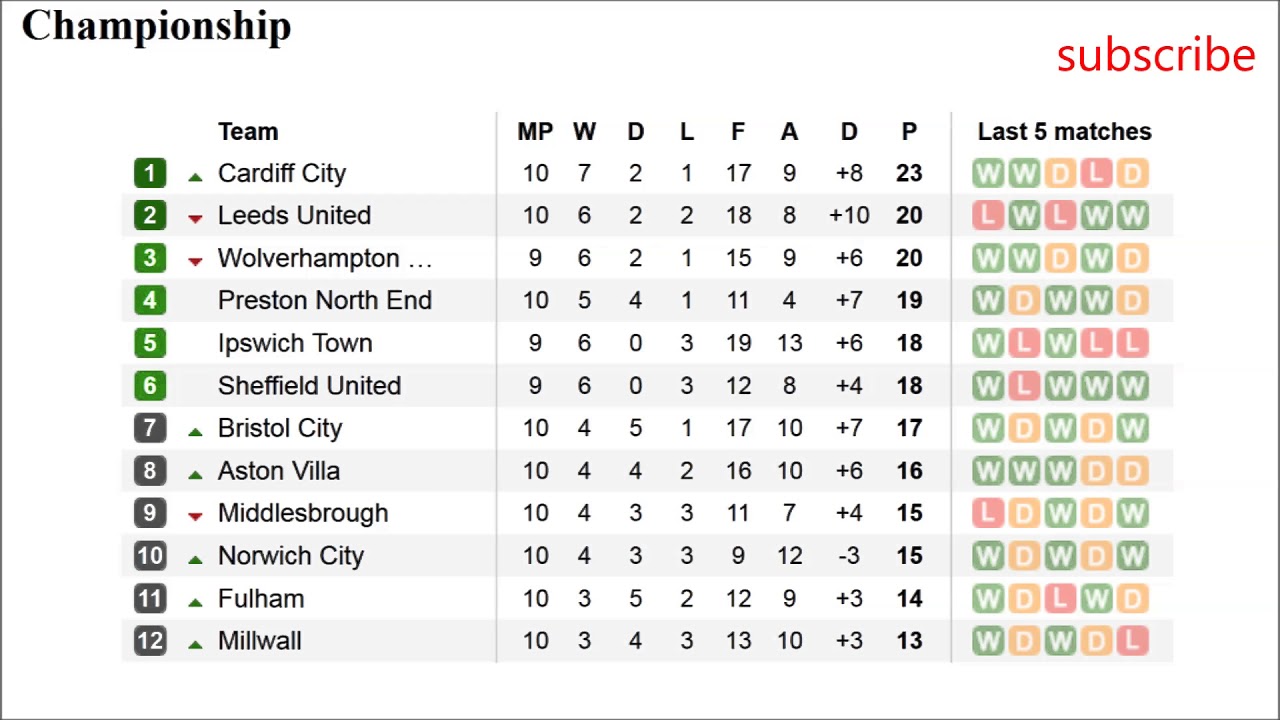The height and width of the screenshot is (720, 1280).
Task: Click Bristol City's grey position 7 badge
Action: point(150,428)
